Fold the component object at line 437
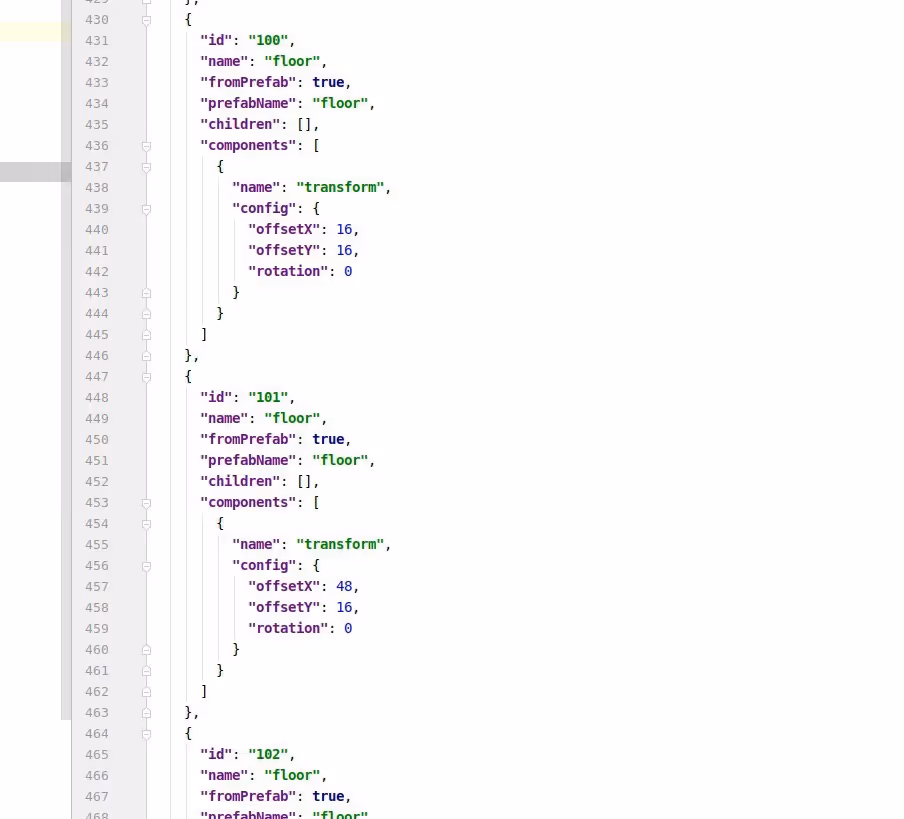 (x=147, y=167)
